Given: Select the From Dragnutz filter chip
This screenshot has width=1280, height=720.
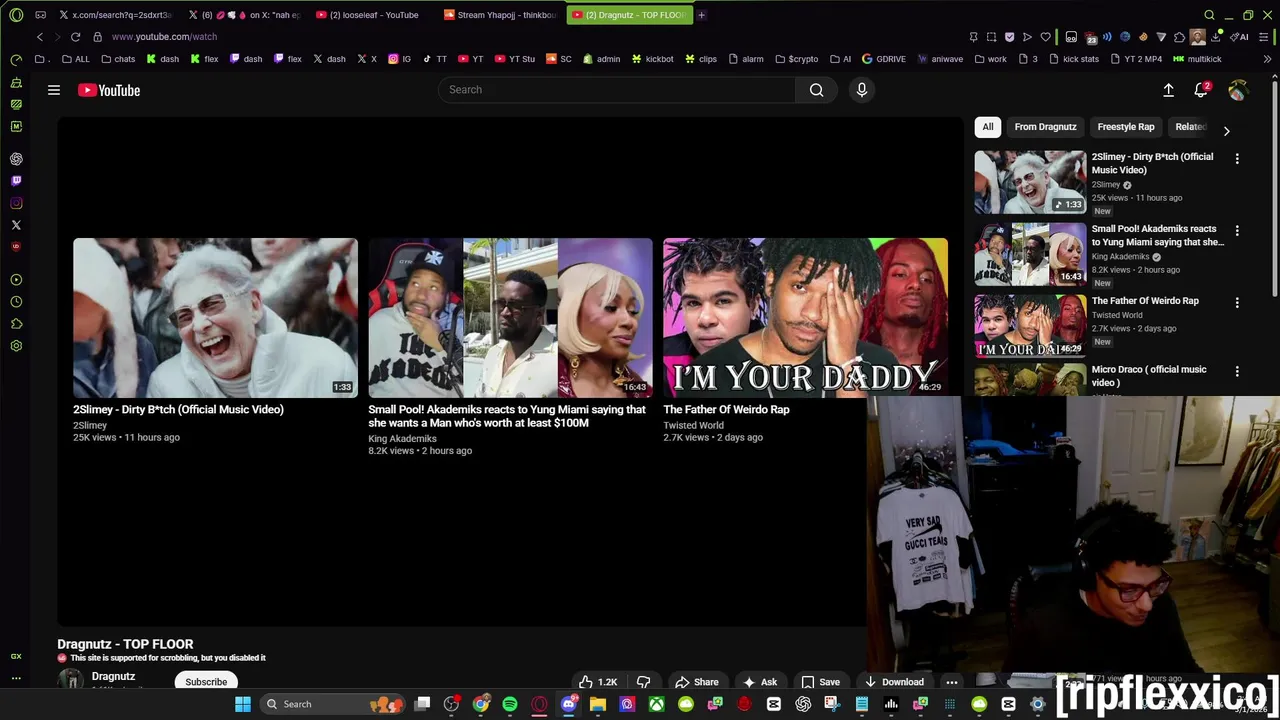Looking at the screenshot, I should 1045,127.
